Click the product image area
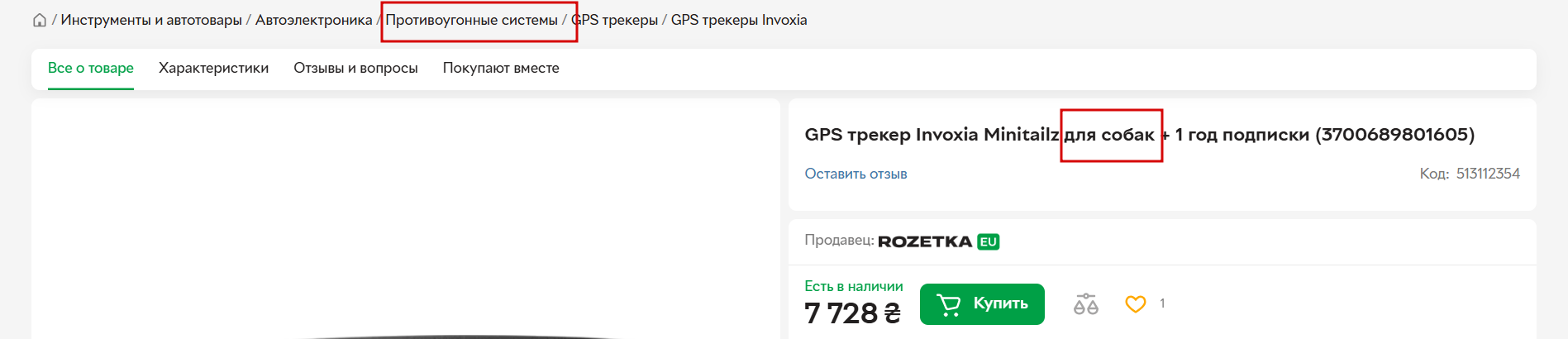Viewport: 1568px width, 339px height. pyautogui.click(x=406, y=219)
